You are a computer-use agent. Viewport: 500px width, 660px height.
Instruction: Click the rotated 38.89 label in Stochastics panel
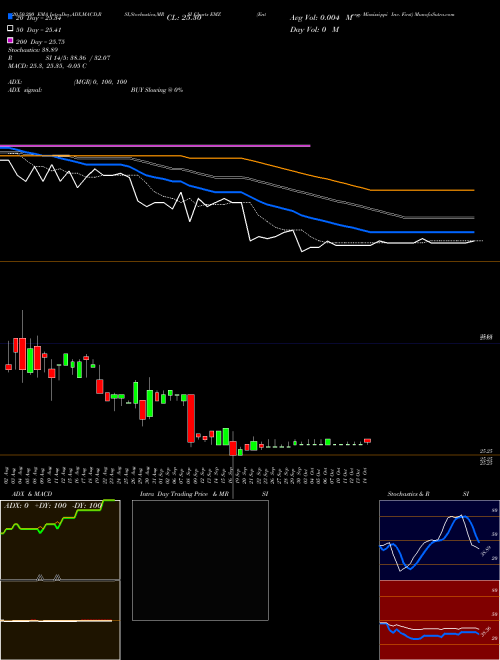point(485,551)
